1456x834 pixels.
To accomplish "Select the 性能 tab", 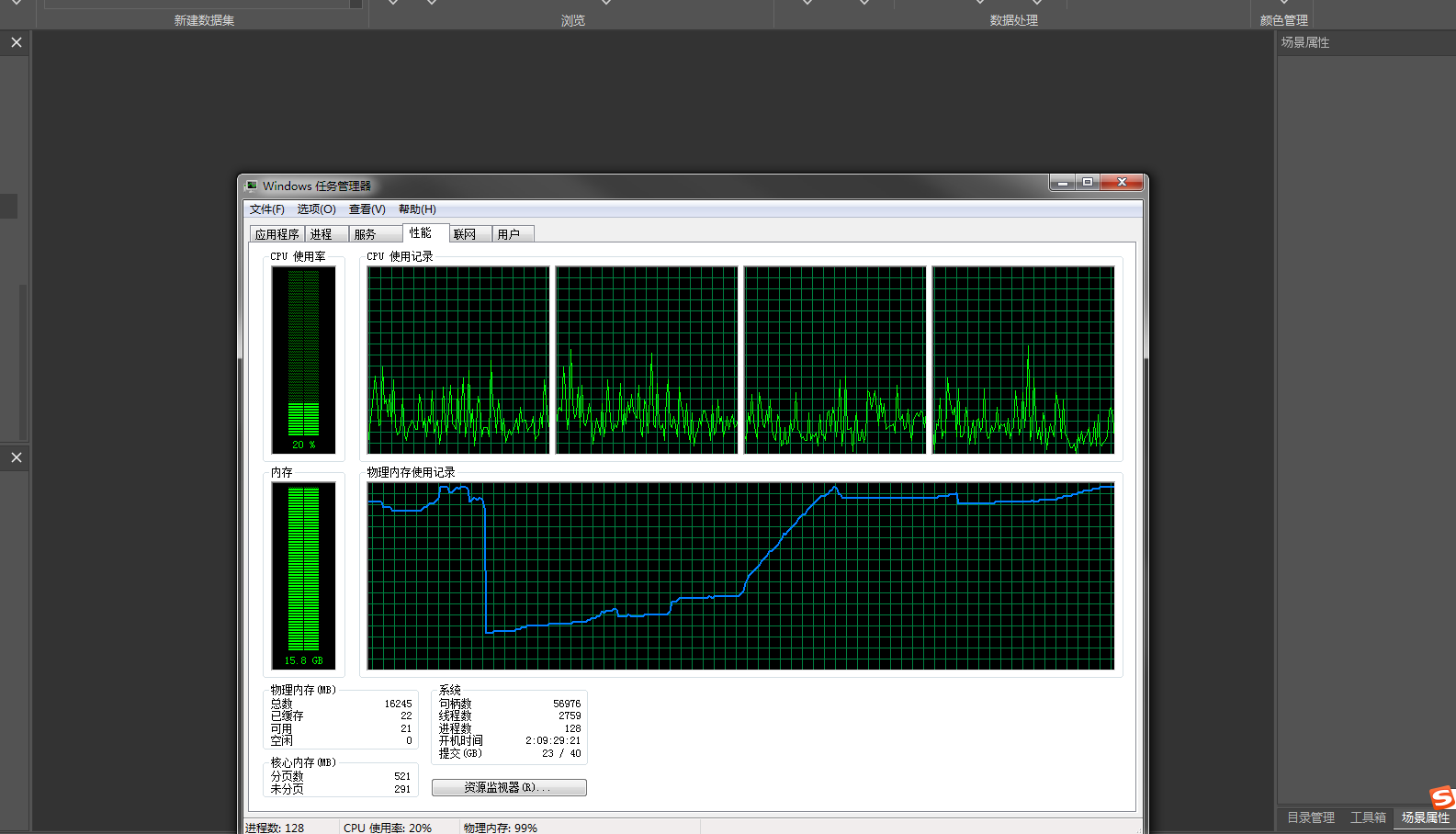I will [x=425, y=233].
